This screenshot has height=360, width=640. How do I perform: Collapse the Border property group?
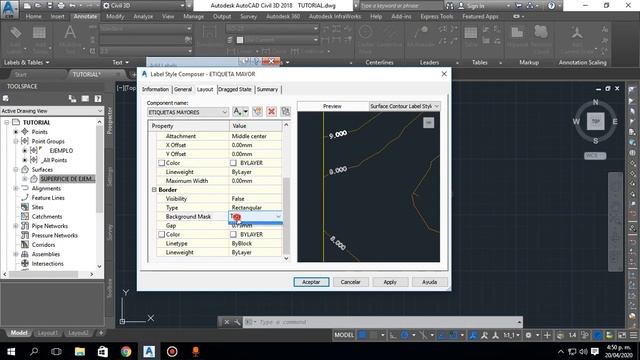point(154,190)
